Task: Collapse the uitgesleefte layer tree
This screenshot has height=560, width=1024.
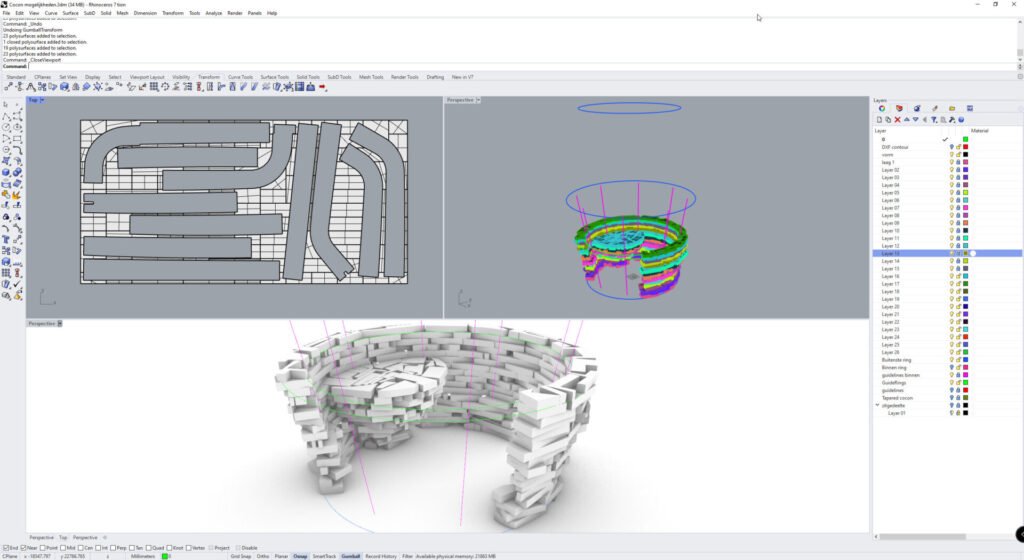Action: coord(877,405)
